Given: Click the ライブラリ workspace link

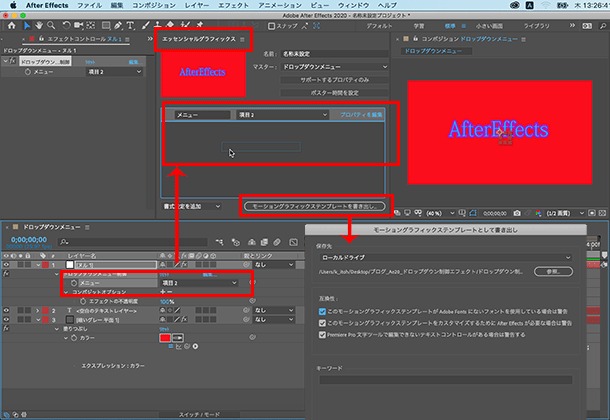Looking at the screenshot, I should pyautogui.click(x=536, y=26).
